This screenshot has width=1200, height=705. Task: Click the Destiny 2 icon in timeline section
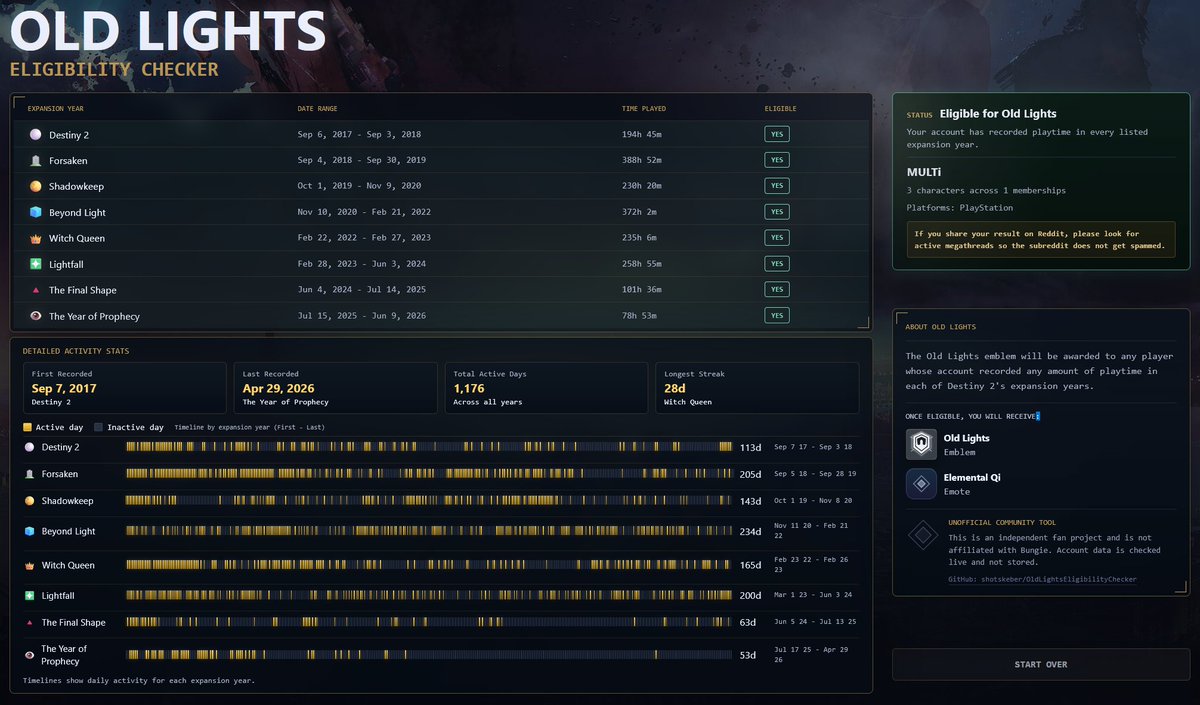(x=29, y=447)
